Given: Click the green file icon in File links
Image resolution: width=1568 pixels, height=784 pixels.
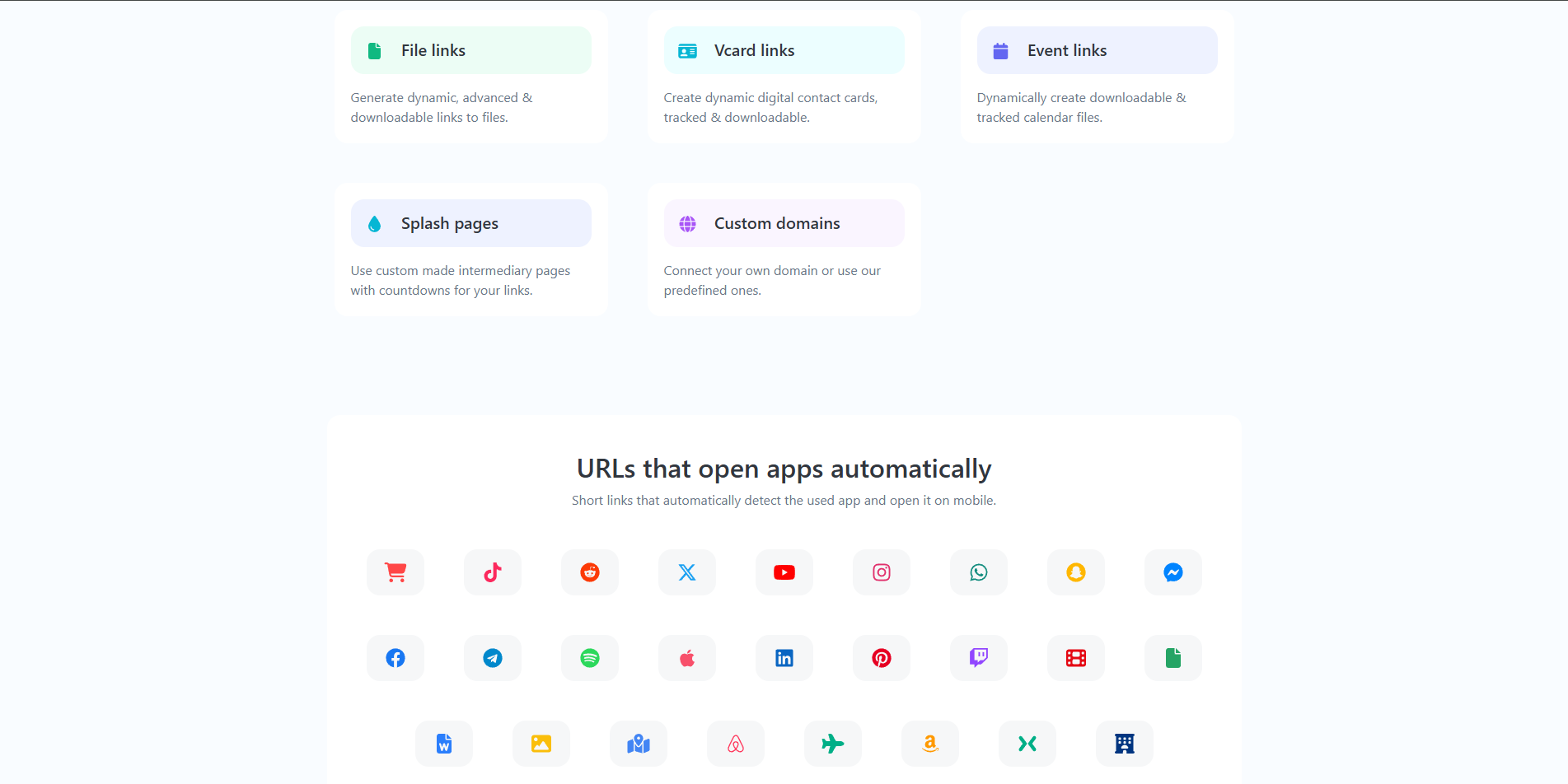Looking at the screenshot, I should tap(374, 51).
